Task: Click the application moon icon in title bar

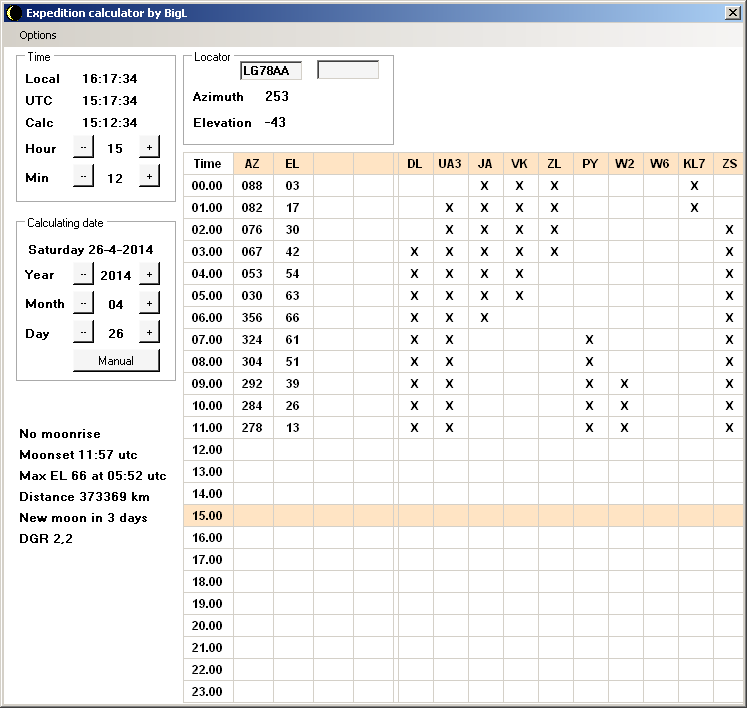Action: click(13, 13)
